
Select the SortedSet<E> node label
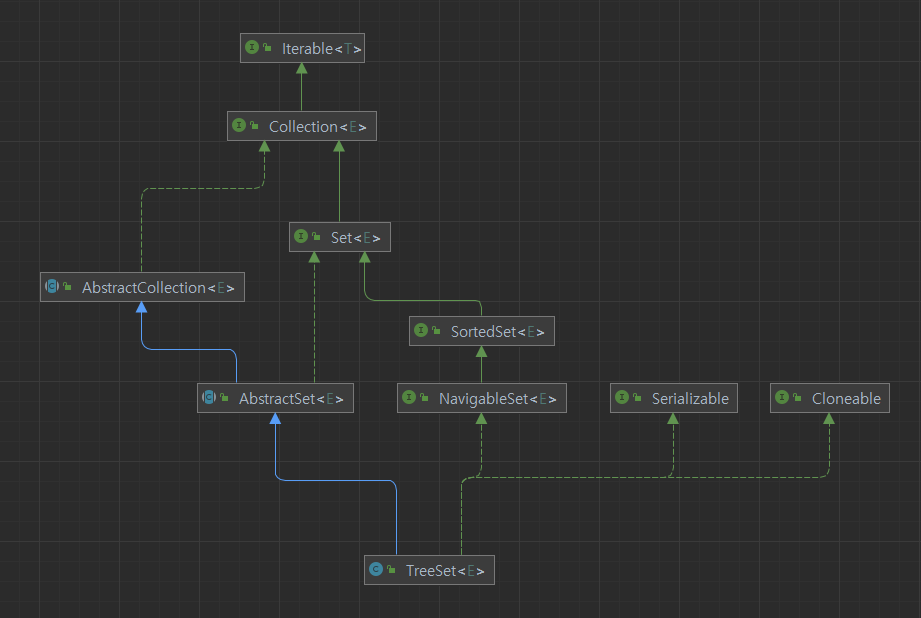tap(498, 332)
